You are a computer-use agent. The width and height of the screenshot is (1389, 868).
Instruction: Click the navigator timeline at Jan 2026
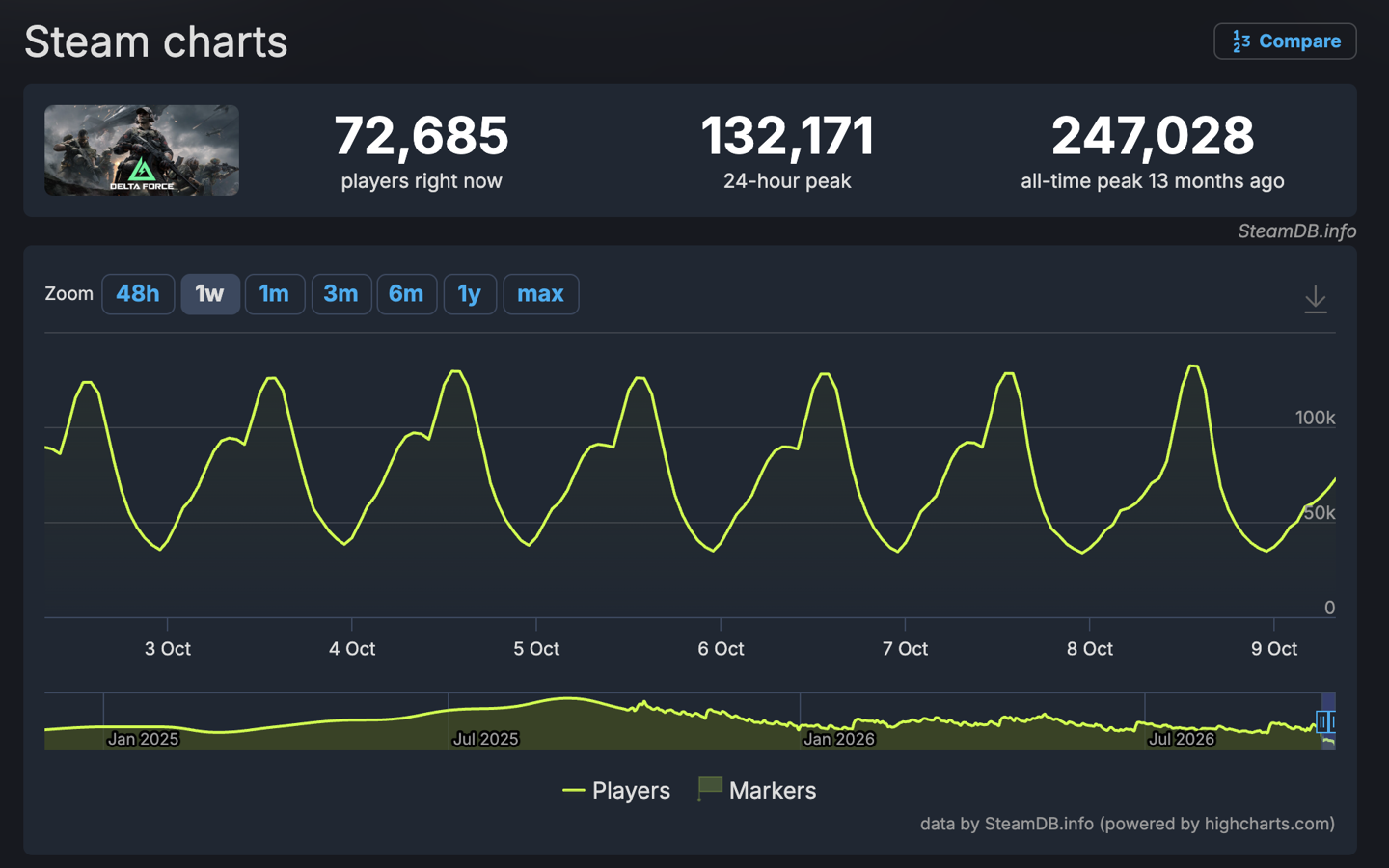(x=838, y=739)
